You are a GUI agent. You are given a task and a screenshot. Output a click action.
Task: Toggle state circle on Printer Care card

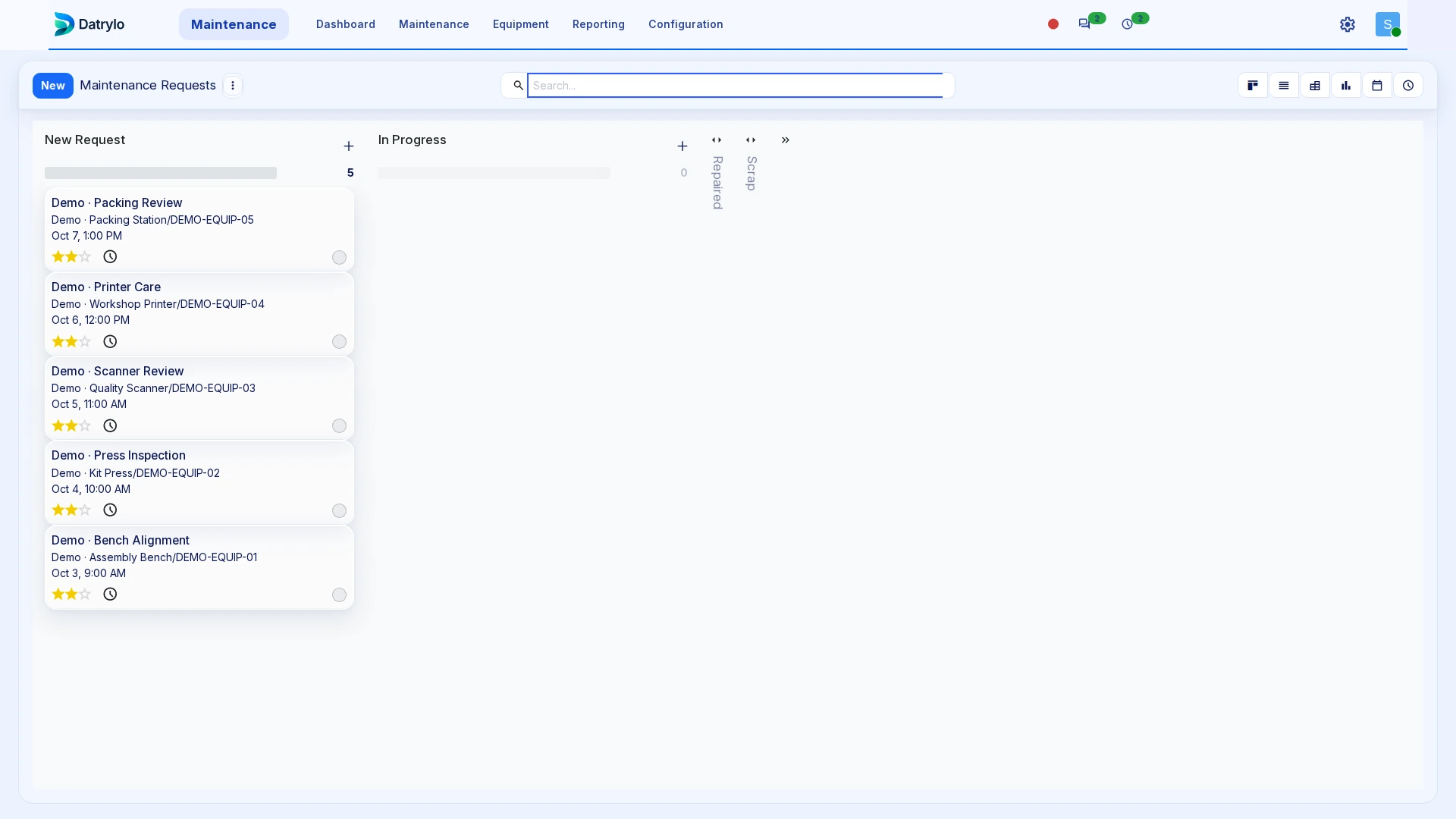coord(340,342)
